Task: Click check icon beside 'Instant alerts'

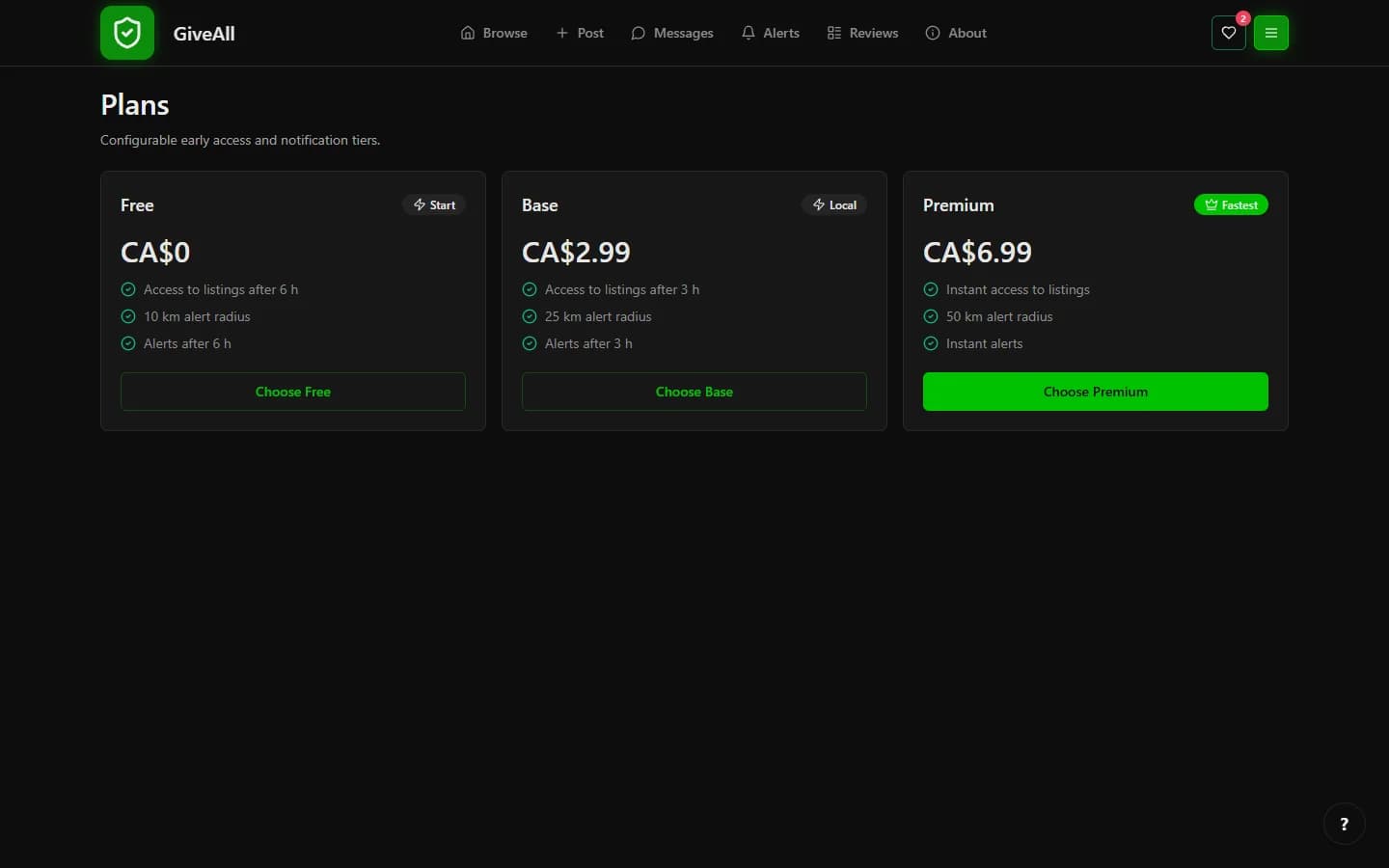Action: click(931, 343)
